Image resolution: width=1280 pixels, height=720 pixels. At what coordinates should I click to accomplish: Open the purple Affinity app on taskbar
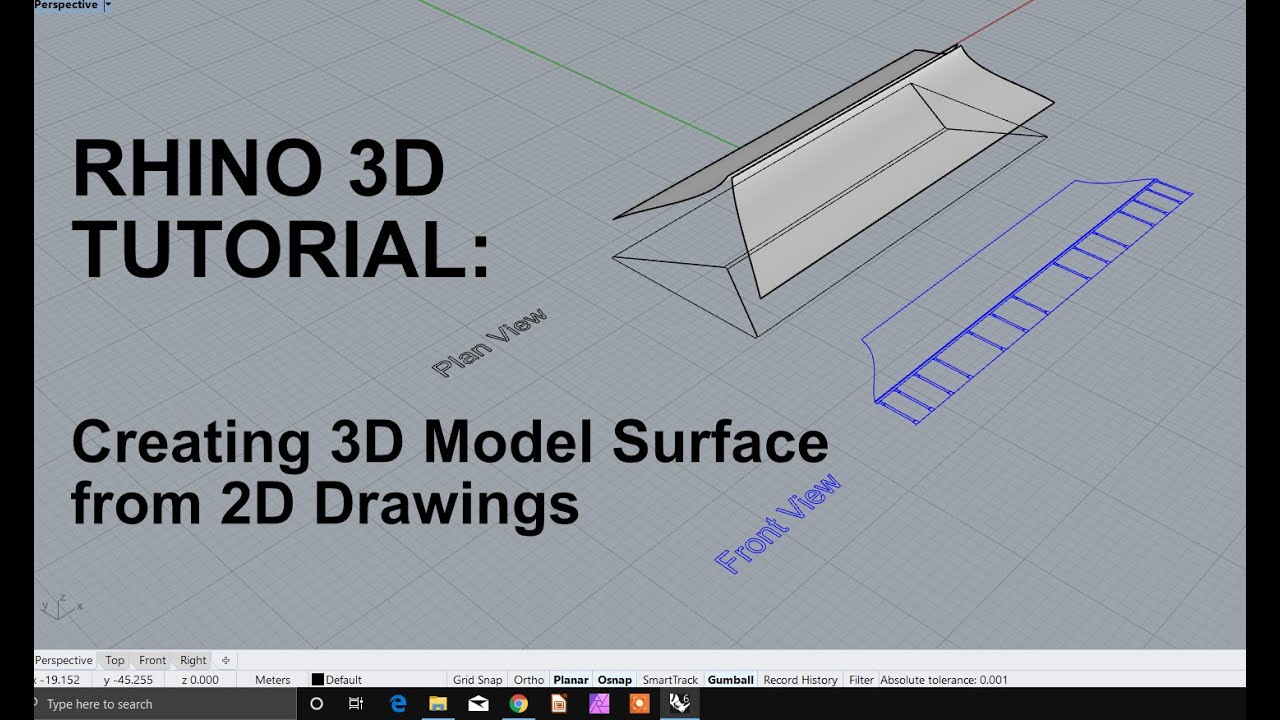click(599, 704)
